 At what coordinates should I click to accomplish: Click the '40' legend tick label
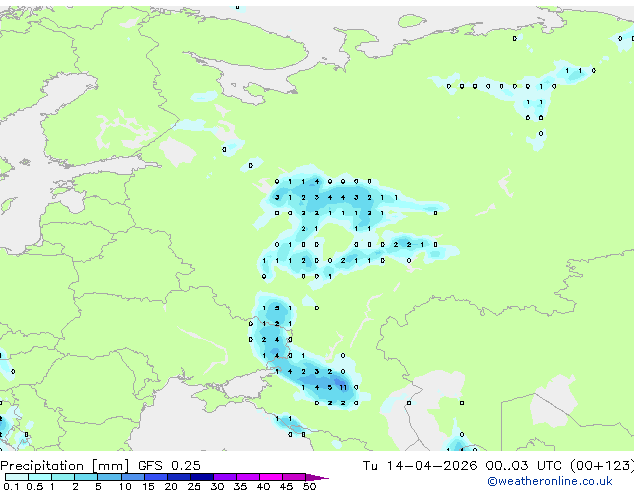point(263,486)
